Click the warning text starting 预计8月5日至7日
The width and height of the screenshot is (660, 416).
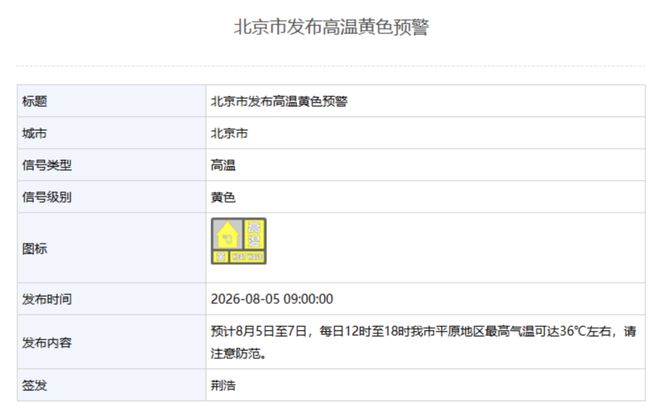pyautogui.click(x=423, y=342)
